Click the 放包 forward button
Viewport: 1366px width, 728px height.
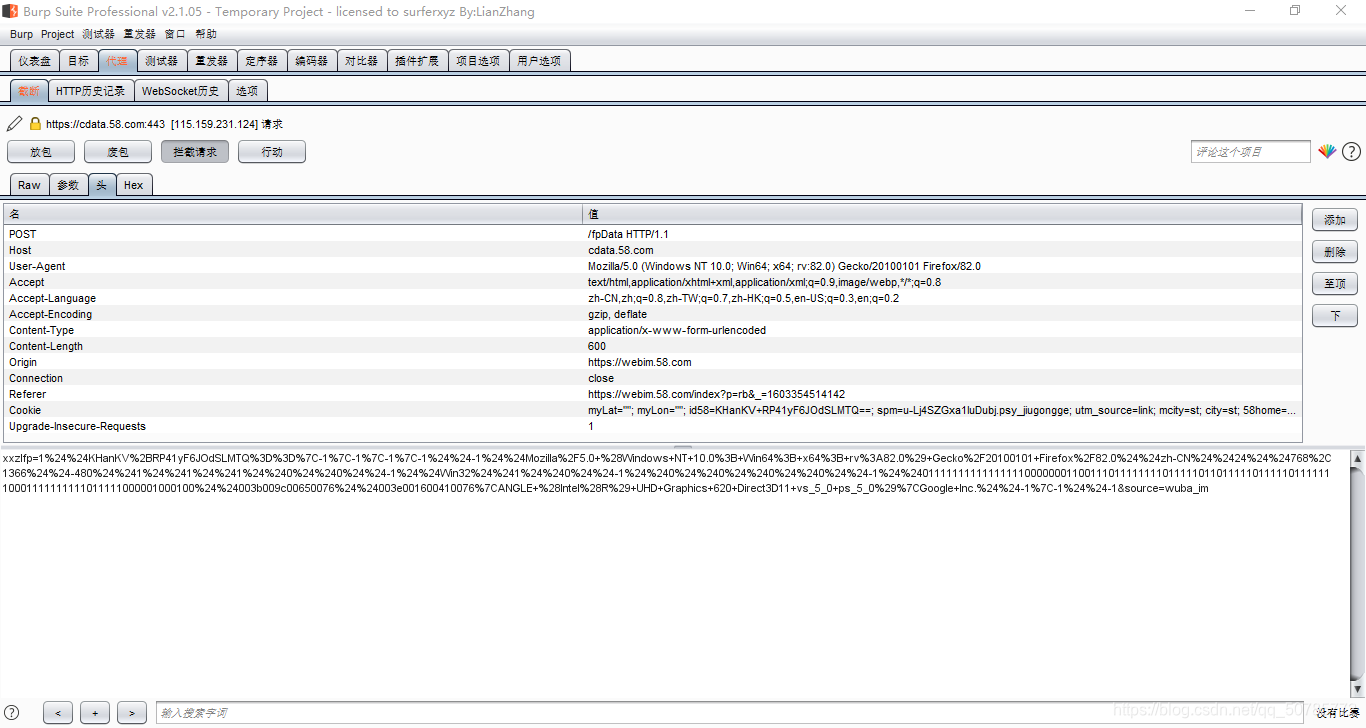41,152
